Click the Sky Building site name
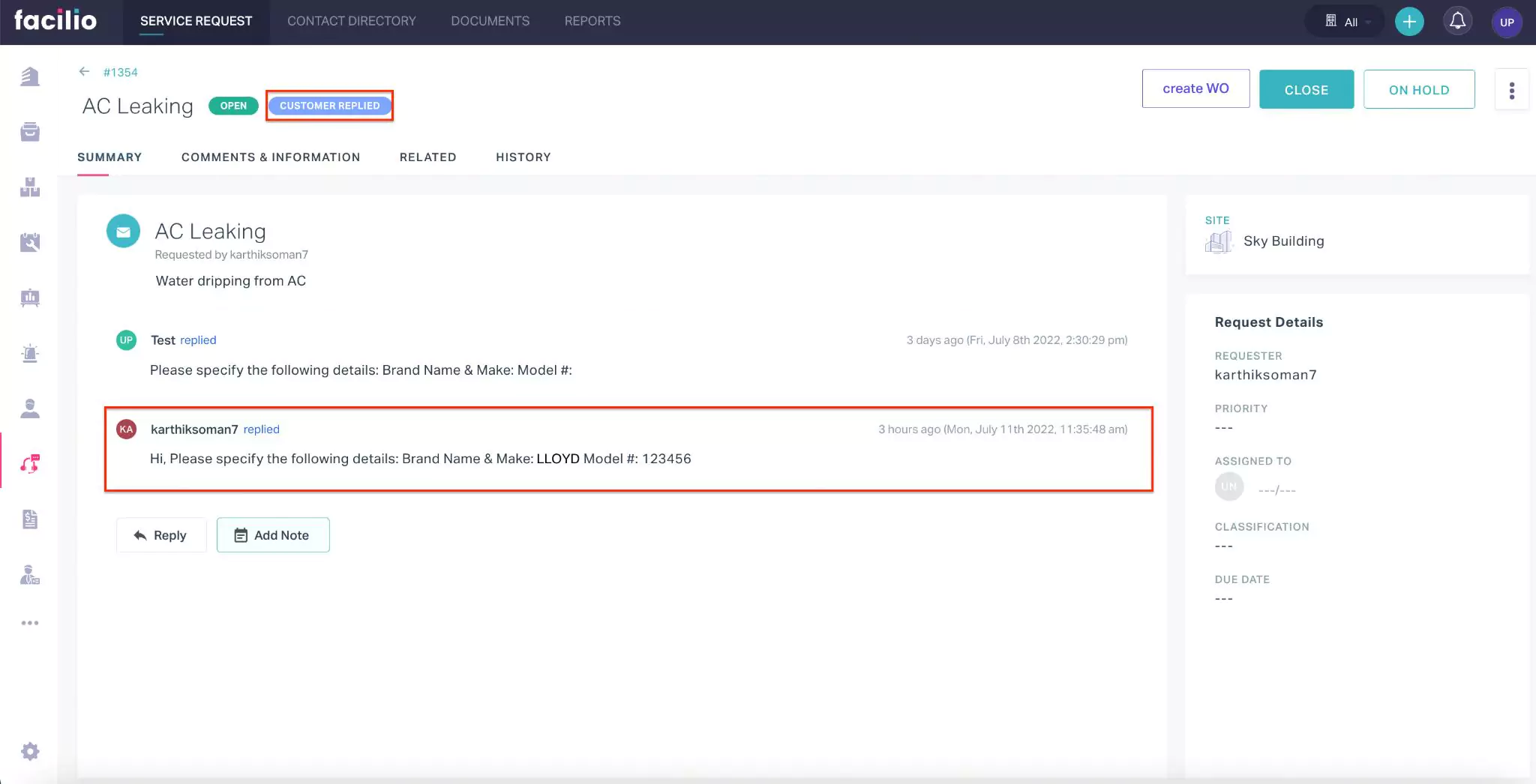Viewport: 1536px width, 784px height. (x=1283, y=241)
